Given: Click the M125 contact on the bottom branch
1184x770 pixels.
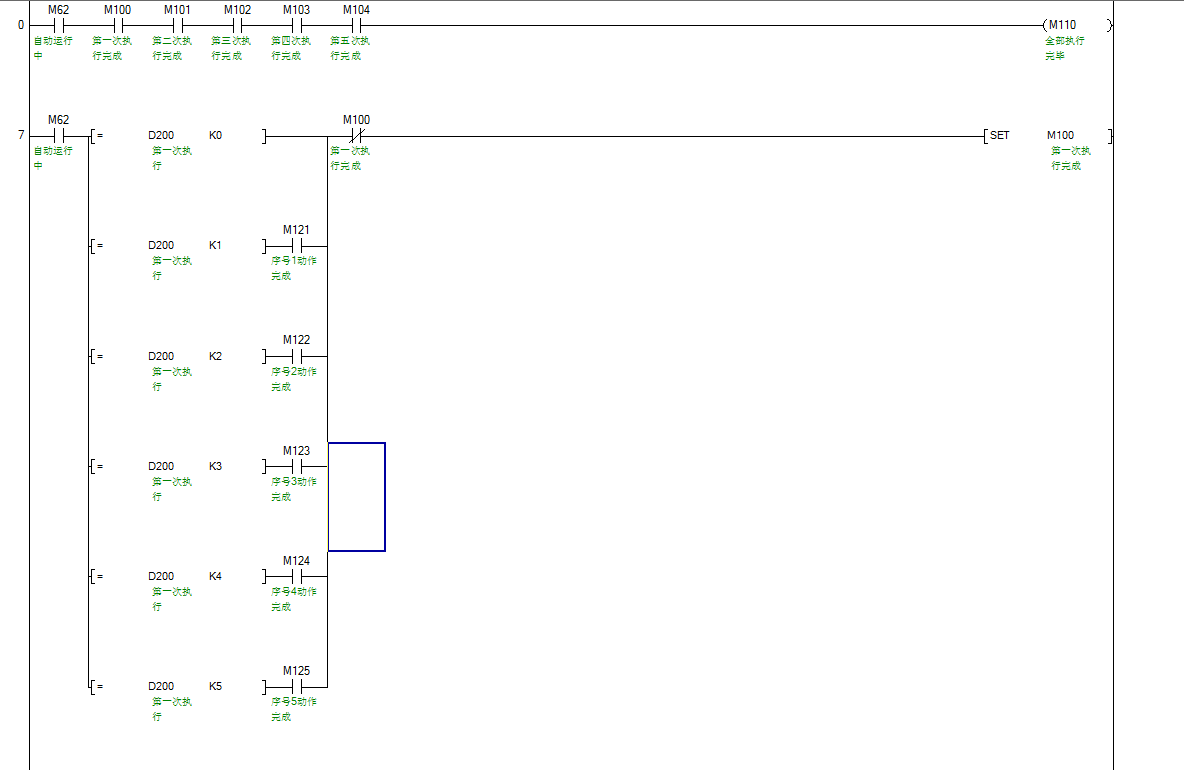Looking at the screenshot, I should (296, 687).
